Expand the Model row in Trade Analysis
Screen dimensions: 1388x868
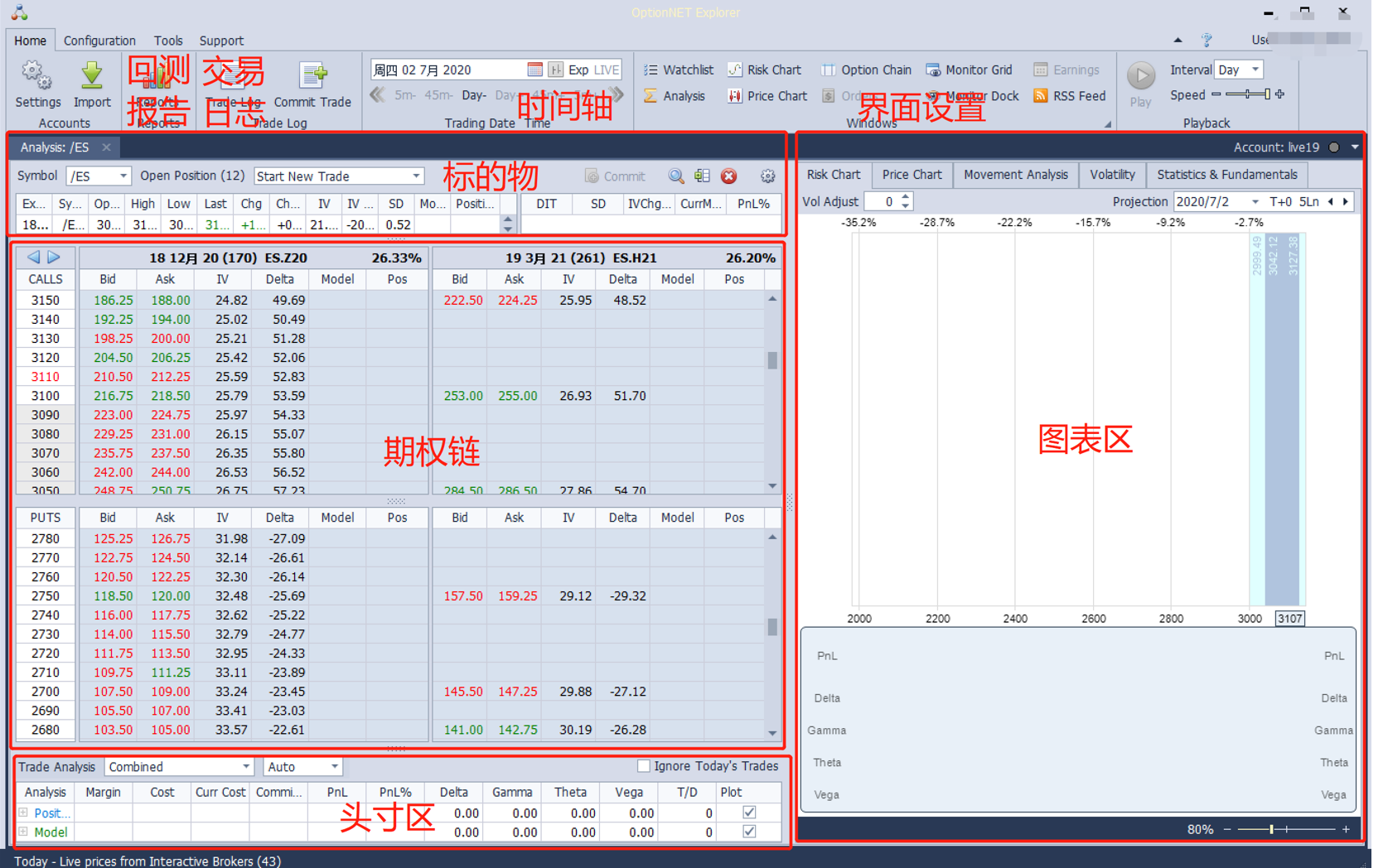23,832
